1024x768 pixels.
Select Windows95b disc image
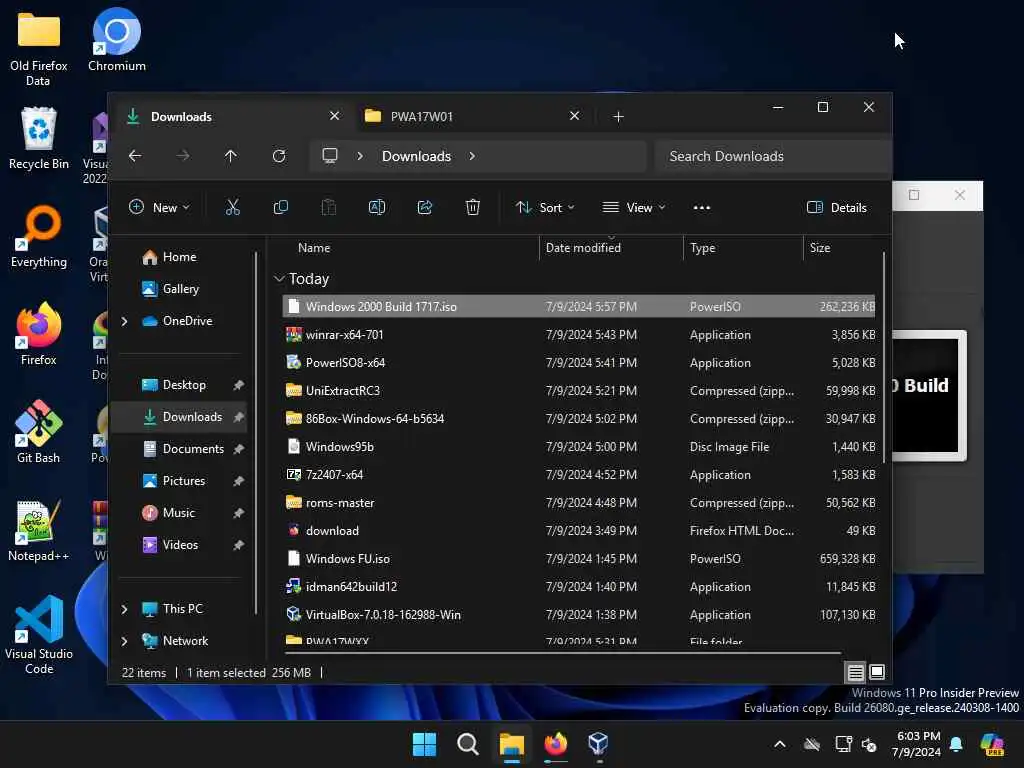[579, 447]
